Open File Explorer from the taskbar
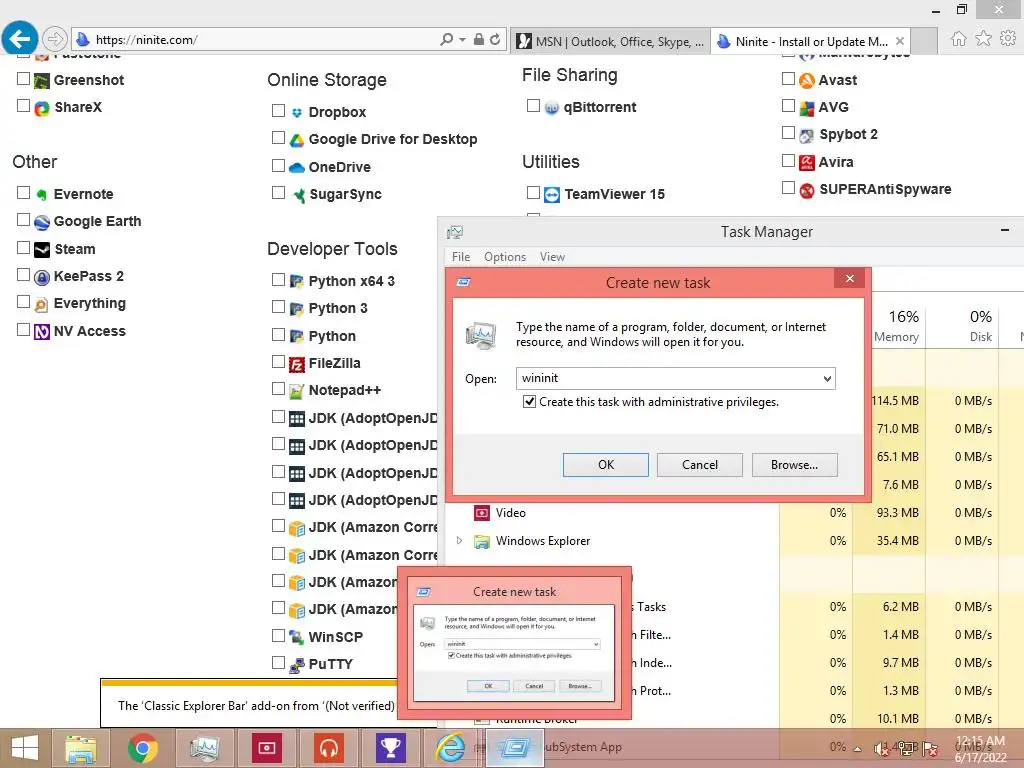 coord(80,748)
